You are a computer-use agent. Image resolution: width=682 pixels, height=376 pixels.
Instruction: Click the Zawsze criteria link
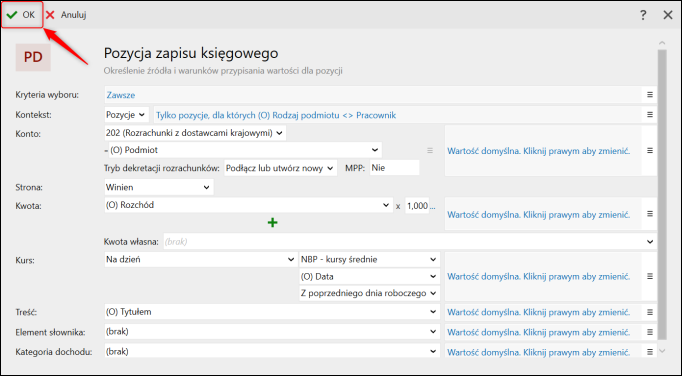(x=121, y=95)
